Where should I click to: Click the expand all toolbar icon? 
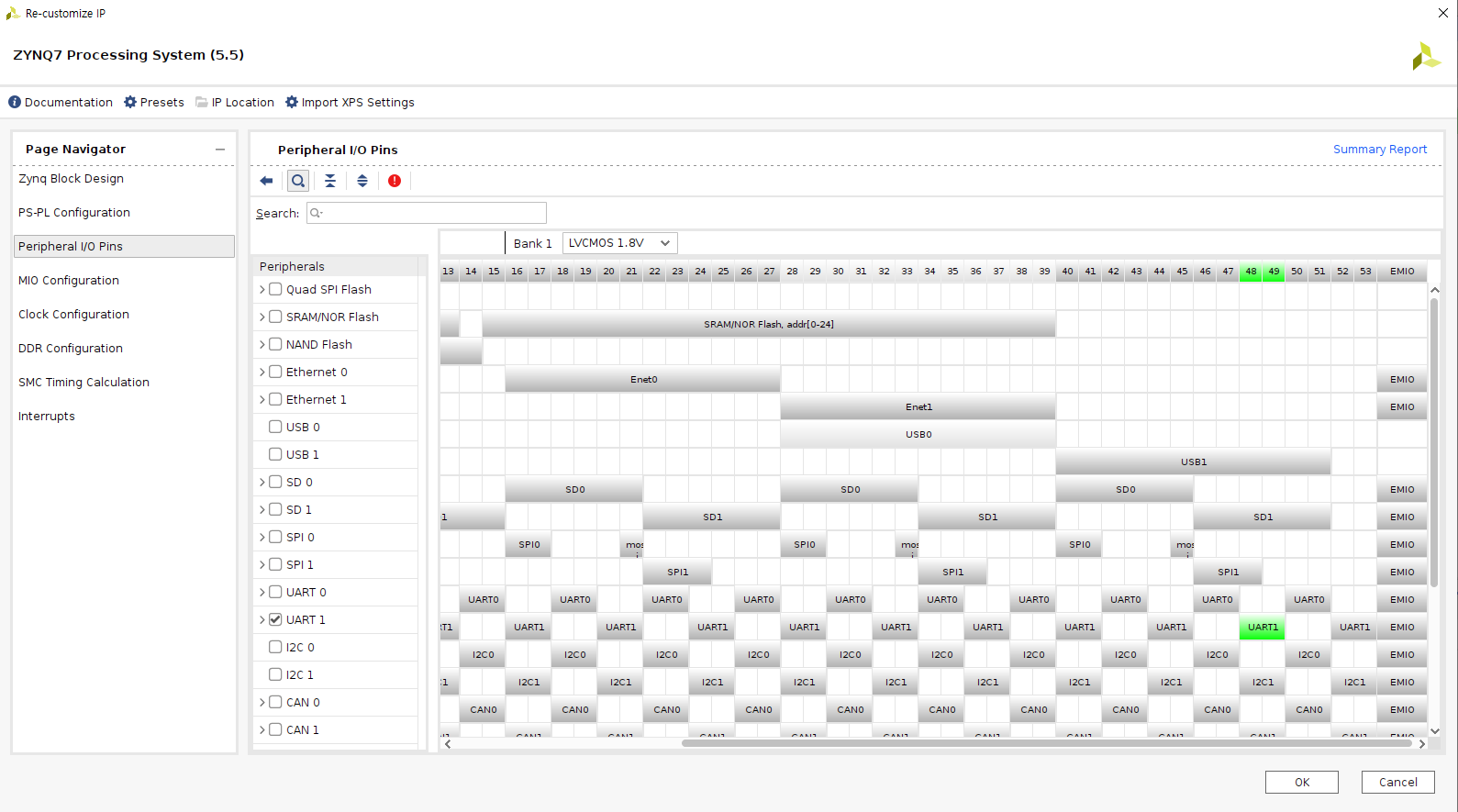click(x=362, y=181)
